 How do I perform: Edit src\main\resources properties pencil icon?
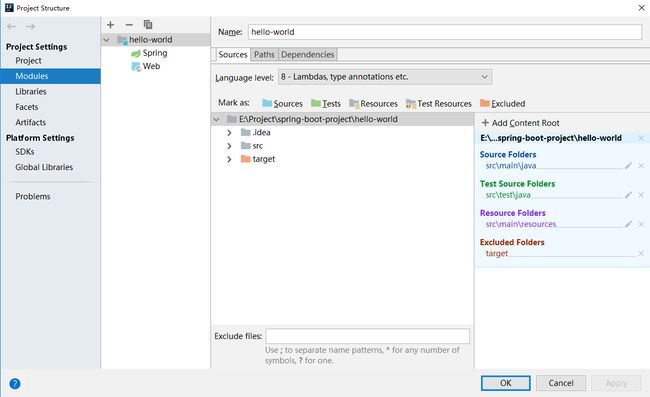pos(628,224)
